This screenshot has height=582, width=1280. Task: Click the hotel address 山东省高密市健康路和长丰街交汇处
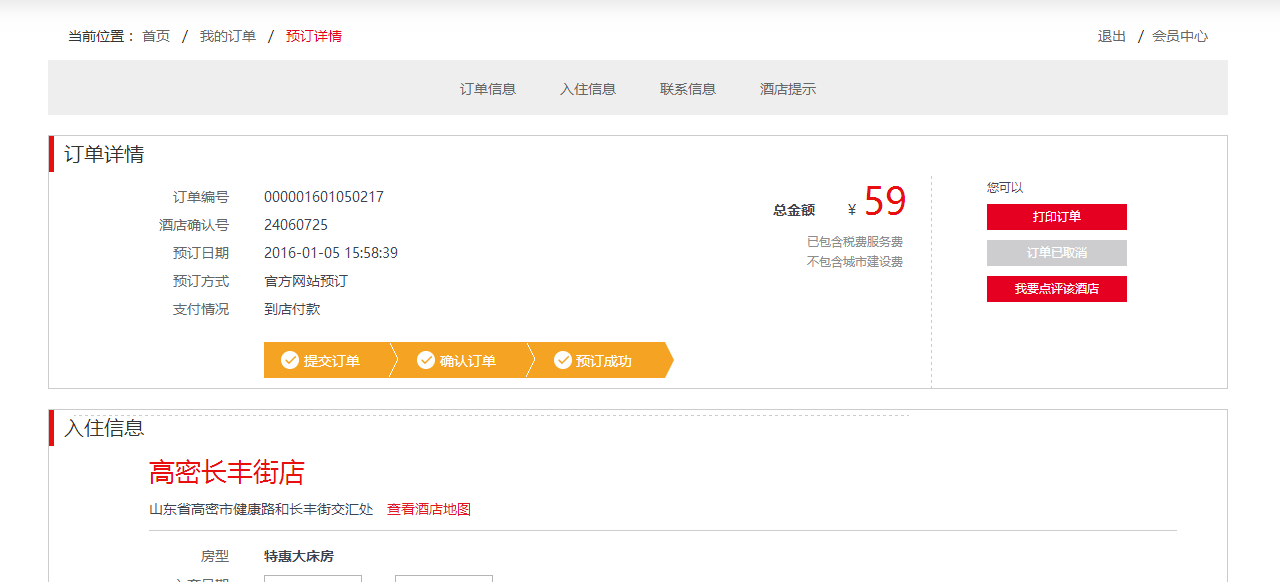pyautogui.click(x=261, y=509)
